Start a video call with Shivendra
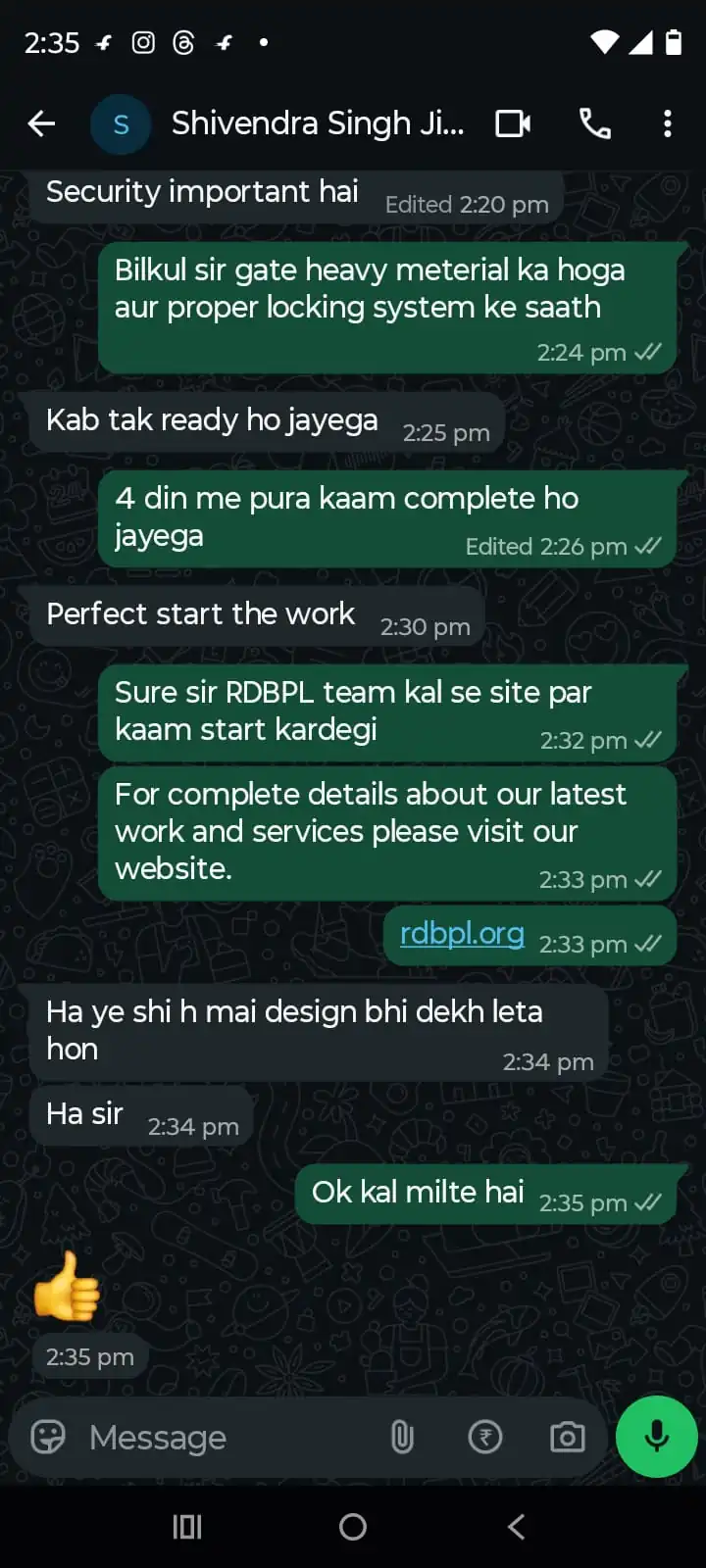The image size is (706, 1568). pyautogui.click(x=513, y=123)
